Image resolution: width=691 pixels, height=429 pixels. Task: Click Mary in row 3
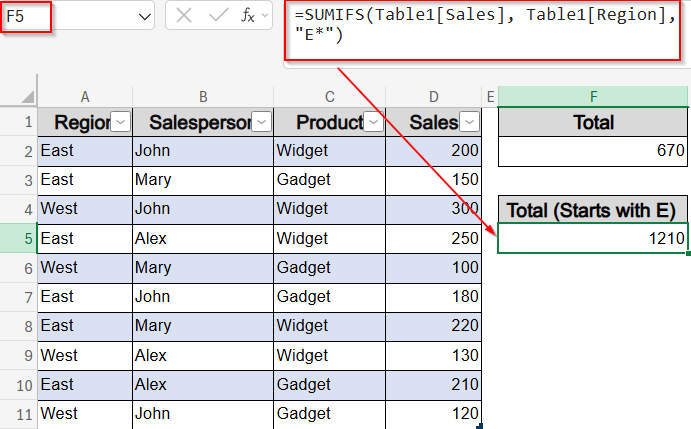203,180
